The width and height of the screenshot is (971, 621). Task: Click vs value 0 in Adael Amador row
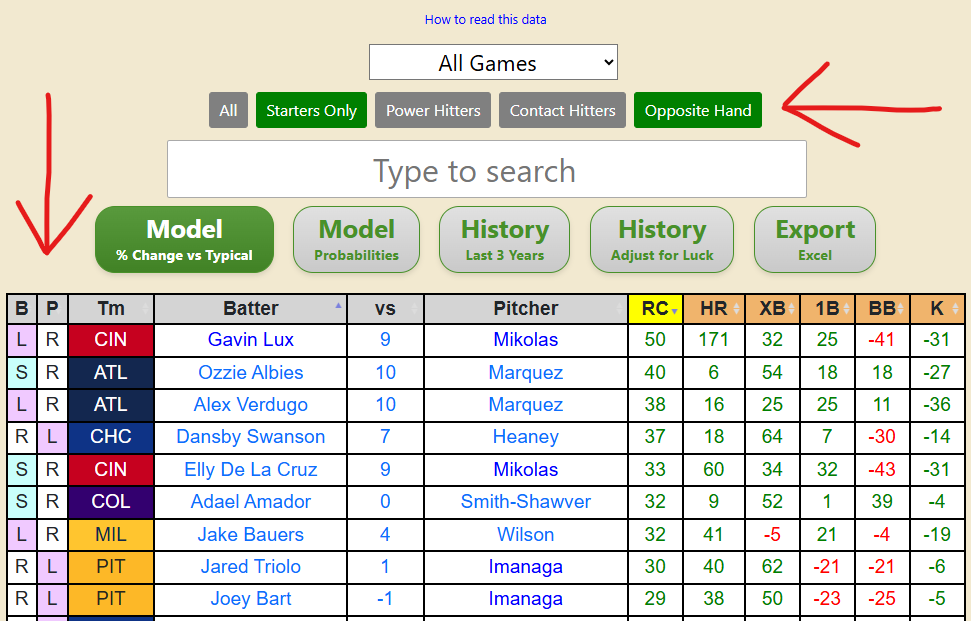pyautogui.click(x=385, y=502)
